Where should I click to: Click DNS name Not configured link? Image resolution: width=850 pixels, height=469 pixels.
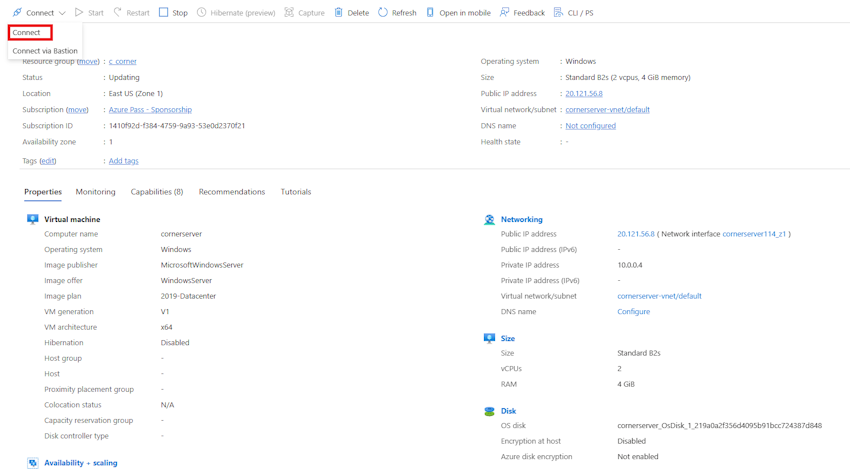(590, 126)
